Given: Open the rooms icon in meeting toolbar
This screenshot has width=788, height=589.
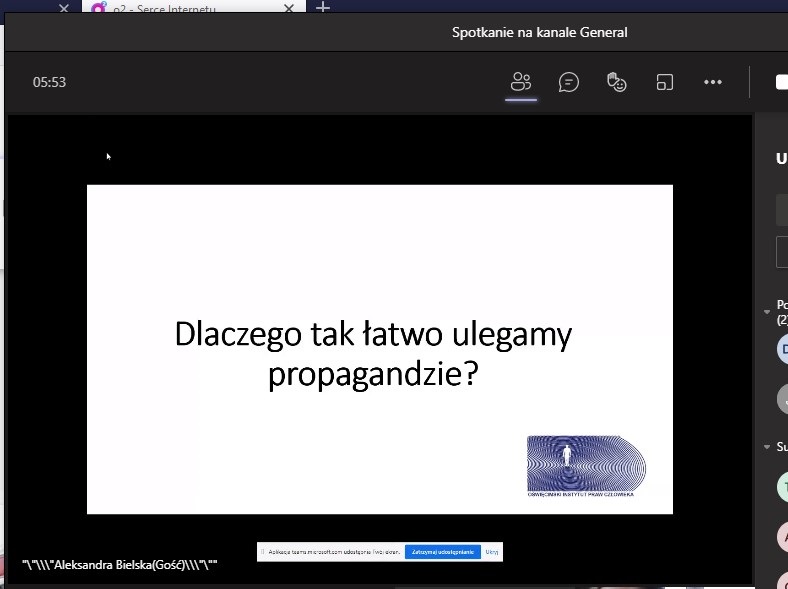Looking at the screenshot, I should (x=665, y=83).
